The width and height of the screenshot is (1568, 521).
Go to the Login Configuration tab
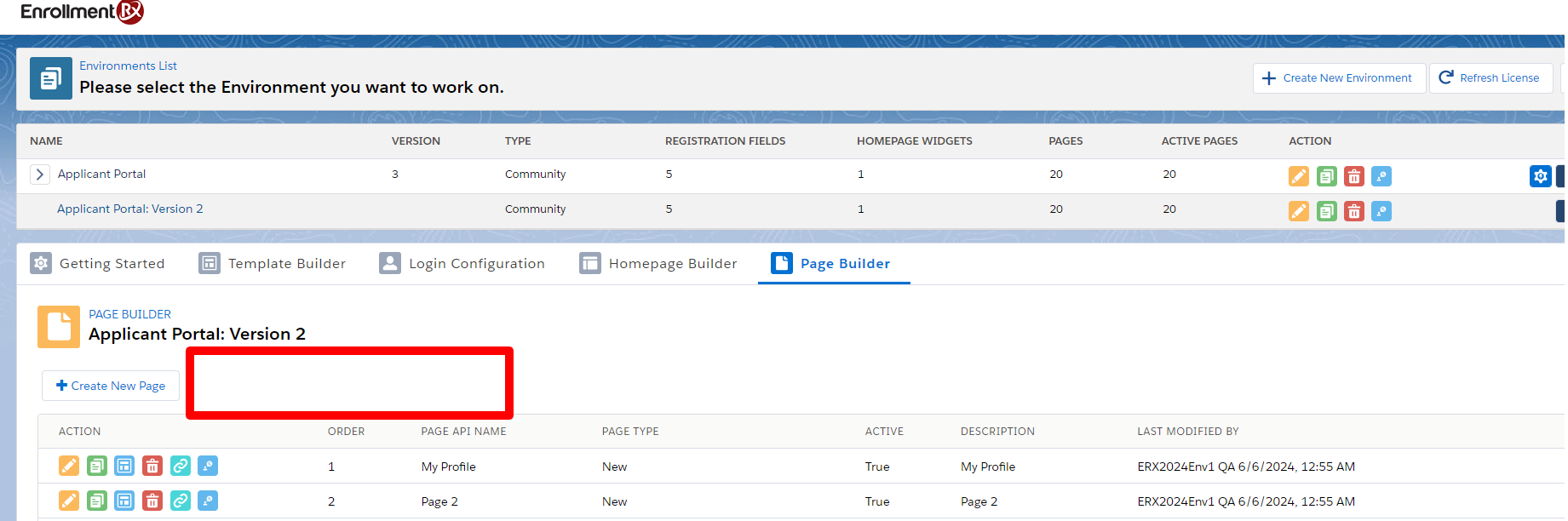pos(462,264)
